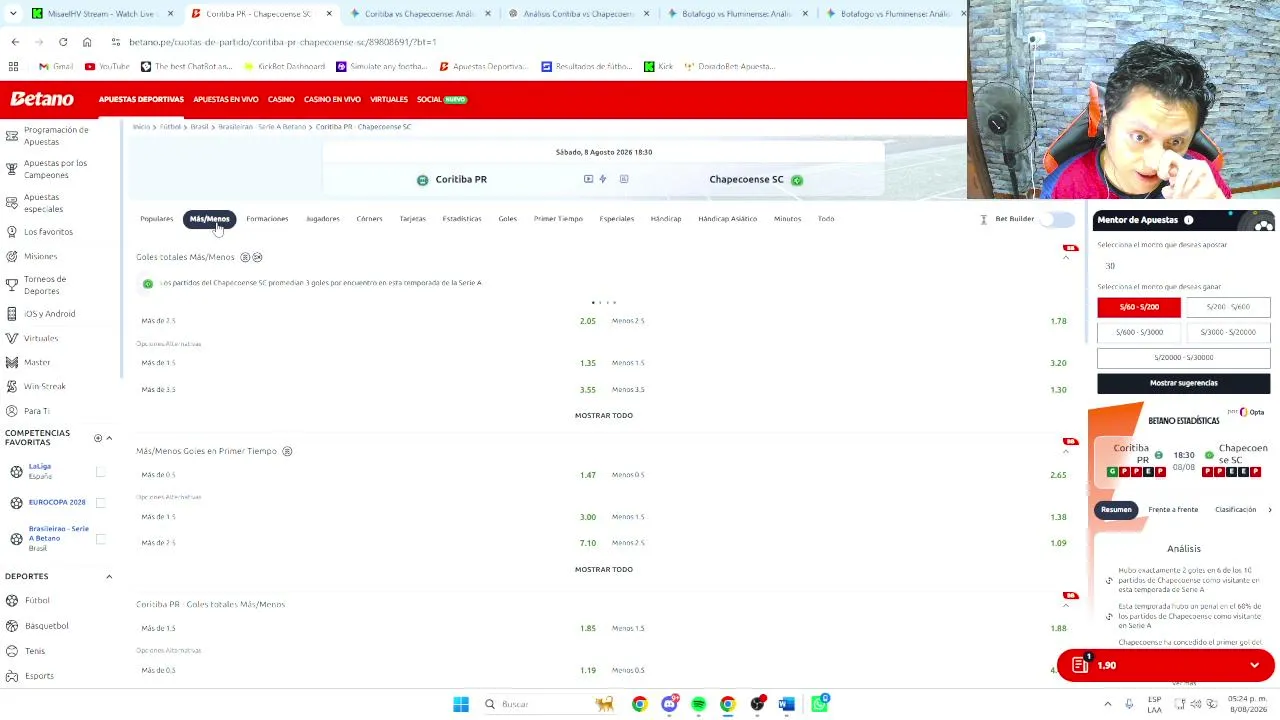
Task: Tick the EUROCOPA 2028 favorite checkbox
Action: click(x=100, y=502)
